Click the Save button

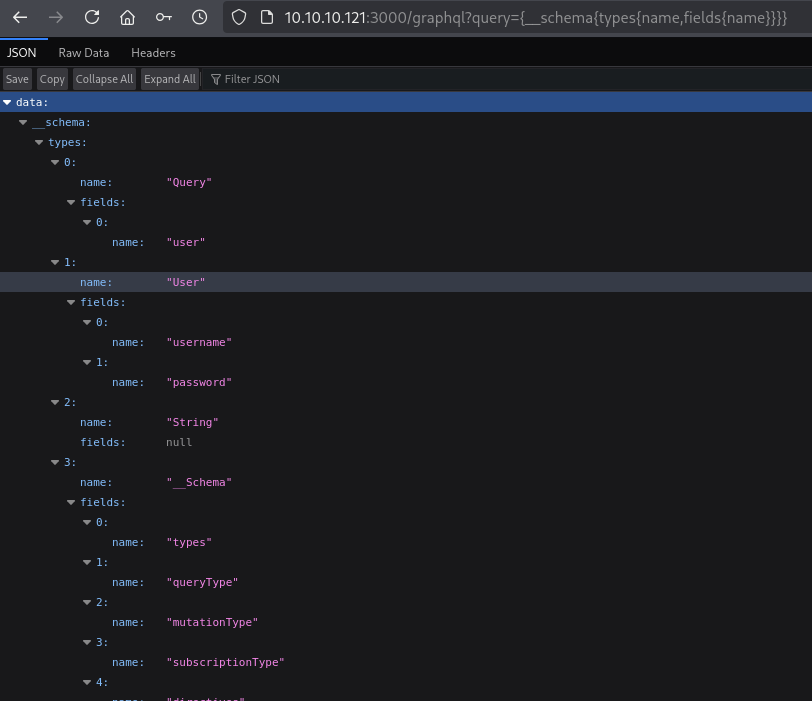click(17, 79)
